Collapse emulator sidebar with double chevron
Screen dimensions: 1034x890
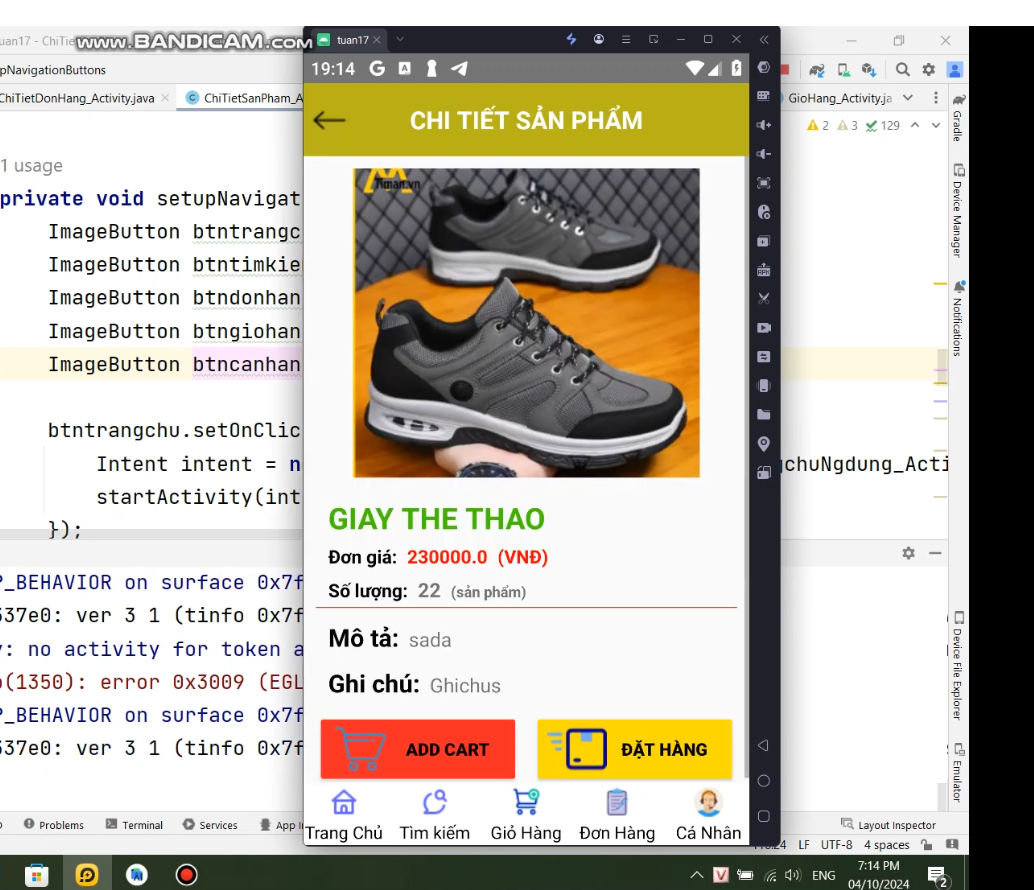tap(764, 40)
